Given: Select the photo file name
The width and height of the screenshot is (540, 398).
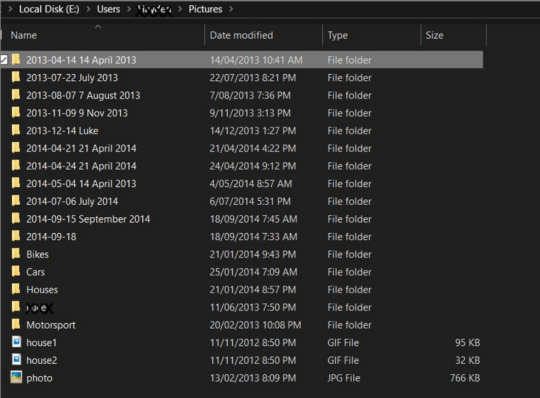Looking at the screenshot, I should 39,378.
